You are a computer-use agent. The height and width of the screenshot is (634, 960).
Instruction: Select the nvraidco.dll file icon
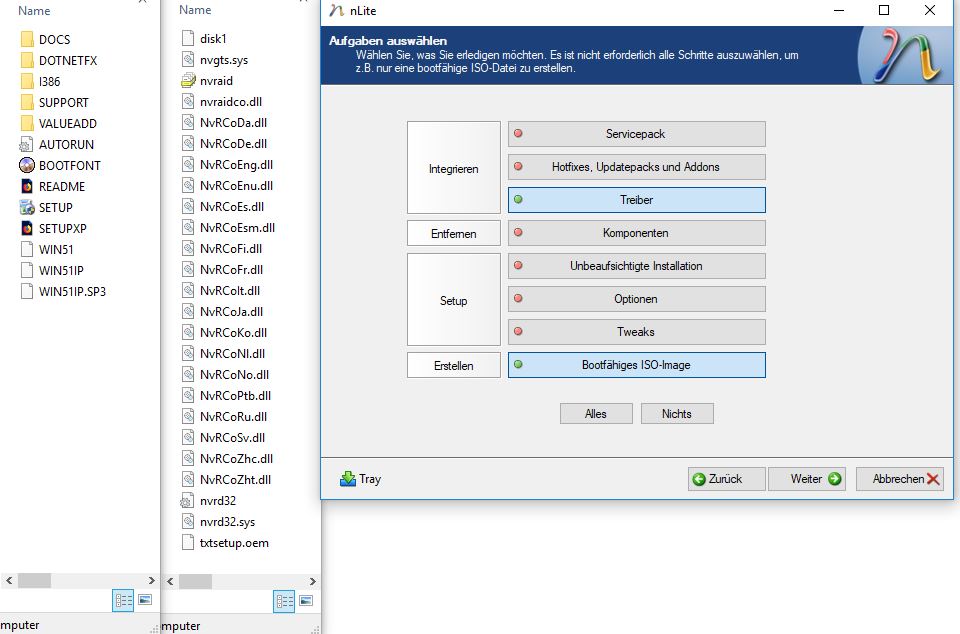tap(188, 102)
